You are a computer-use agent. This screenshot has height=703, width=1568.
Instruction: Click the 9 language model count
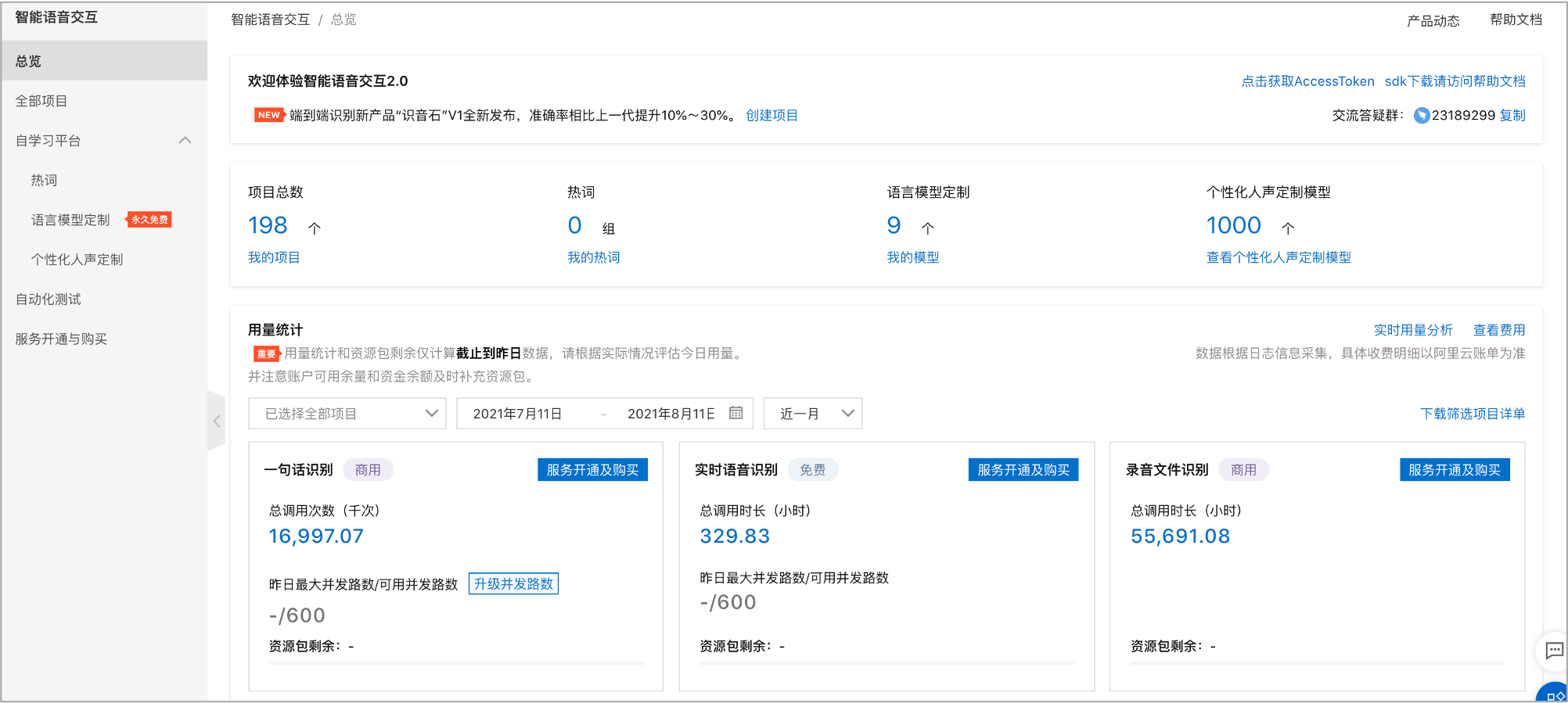[x=894, y=225]
